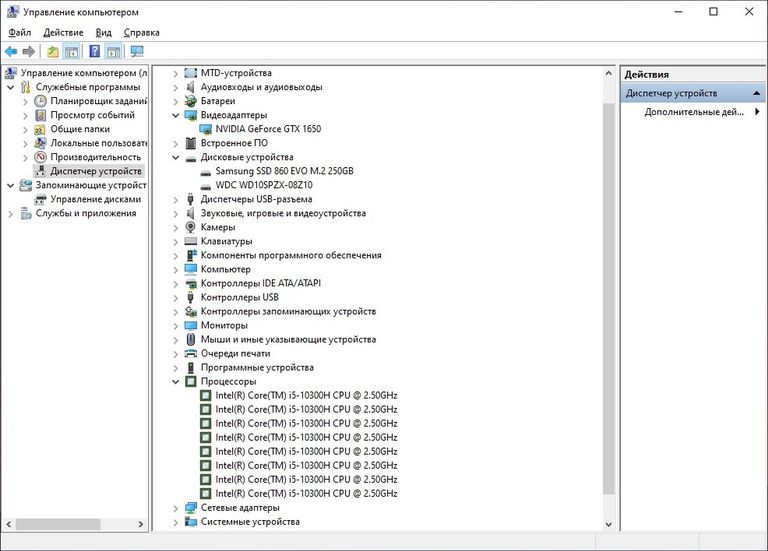Click the blue Back arrow in toolbar

11,51
